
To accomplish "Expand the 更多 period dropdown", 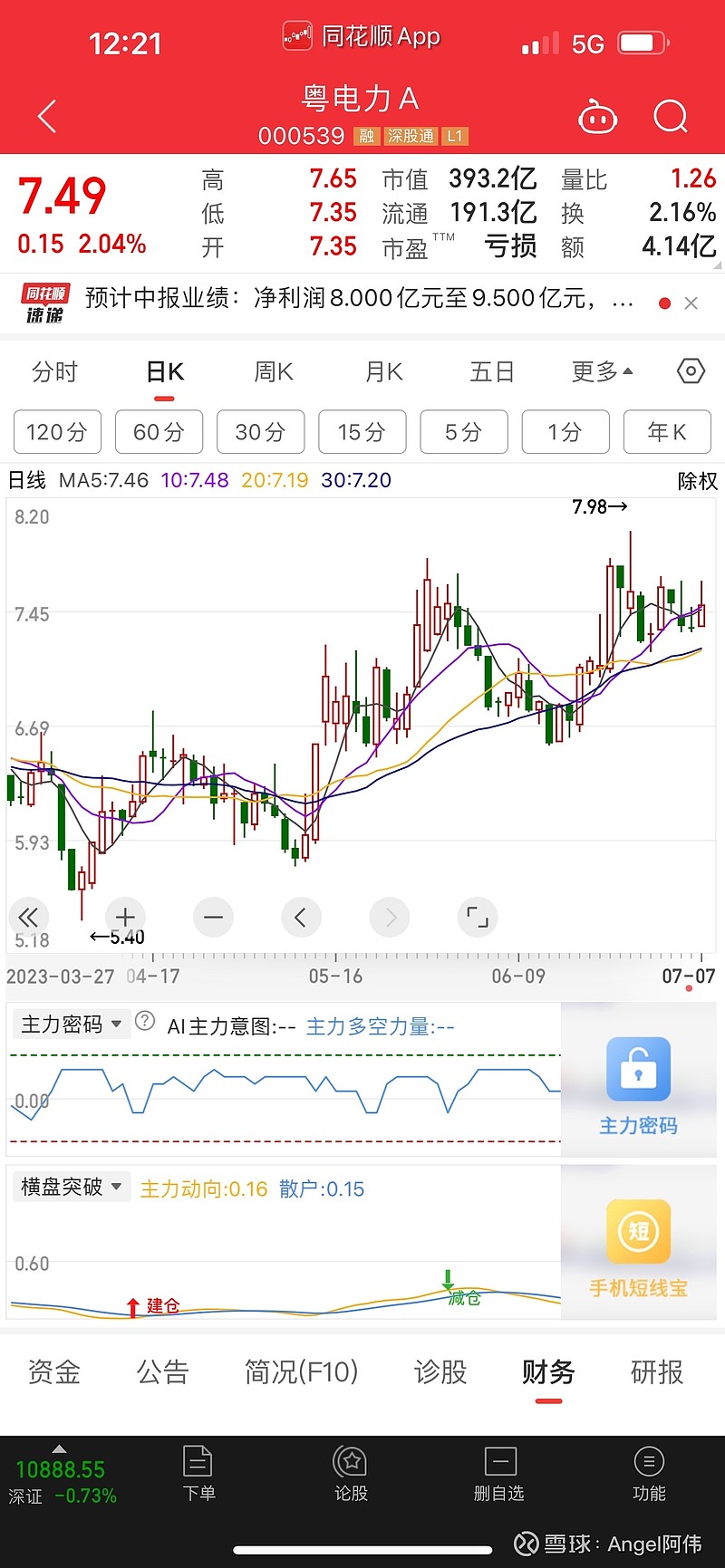I will [602, 371].
